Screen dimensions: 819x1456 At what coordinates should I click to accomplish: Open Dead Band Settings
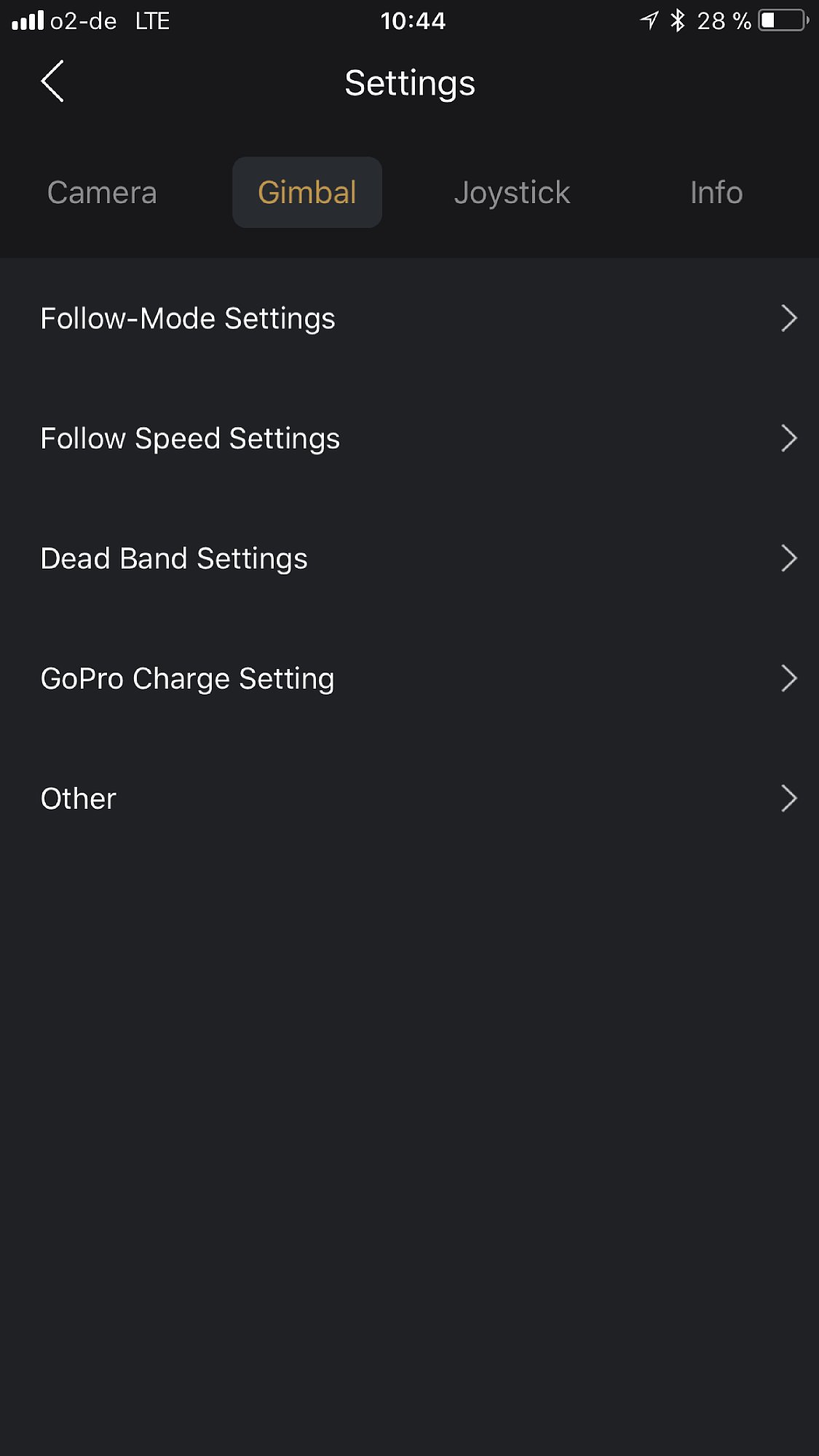pyautogui.click(x=174, y=559)
